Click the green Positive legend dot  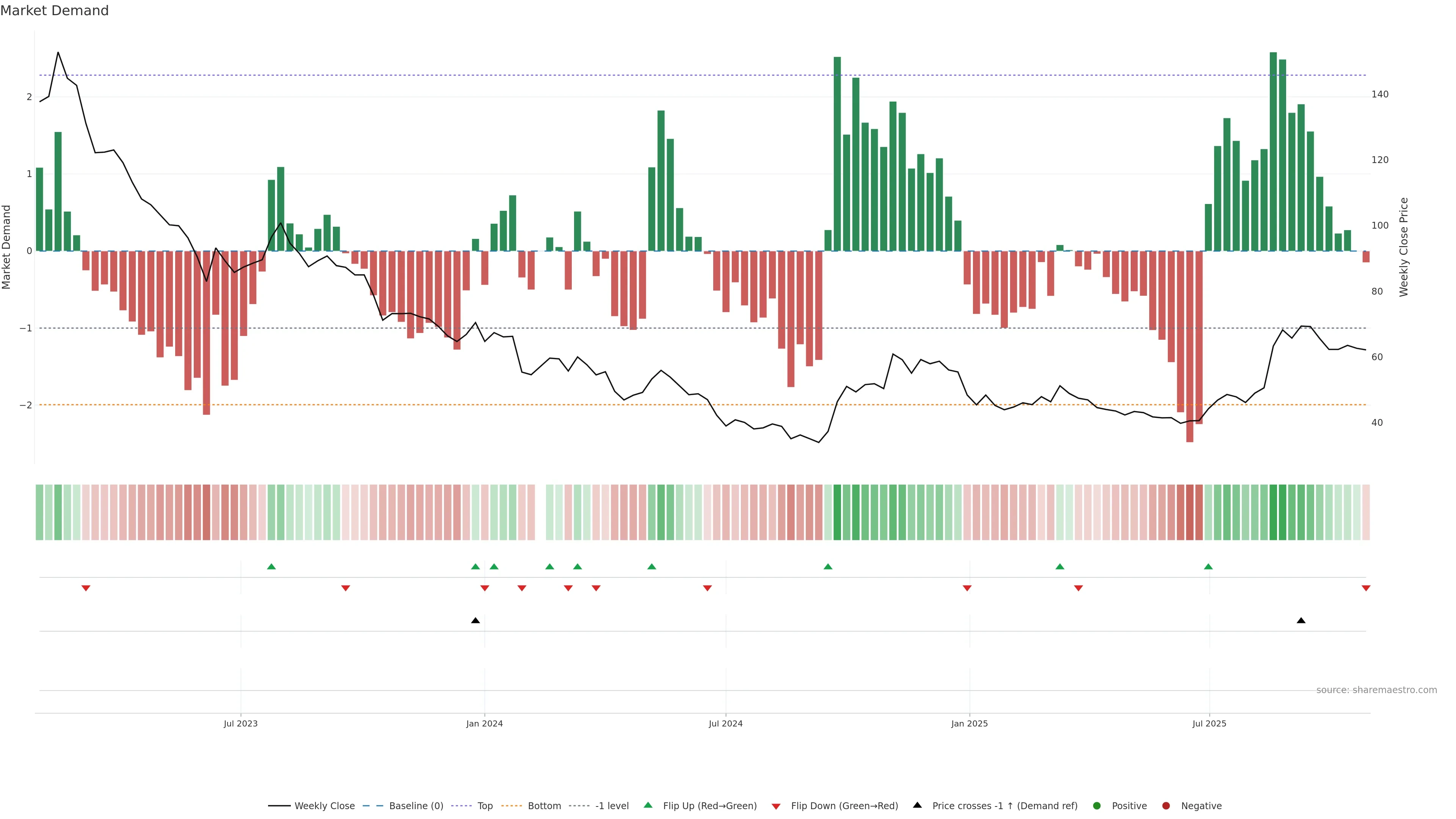click(1097, 805)
